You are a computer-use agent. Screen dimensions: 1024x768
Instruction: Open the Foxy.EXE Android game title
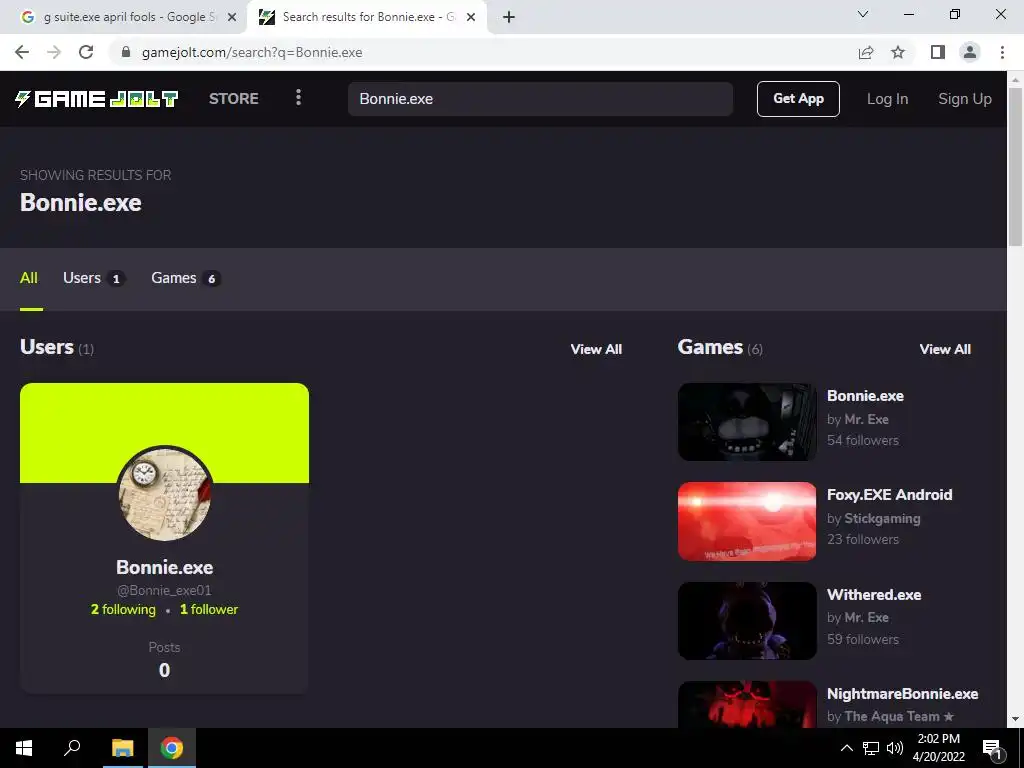tap(889, 495)
